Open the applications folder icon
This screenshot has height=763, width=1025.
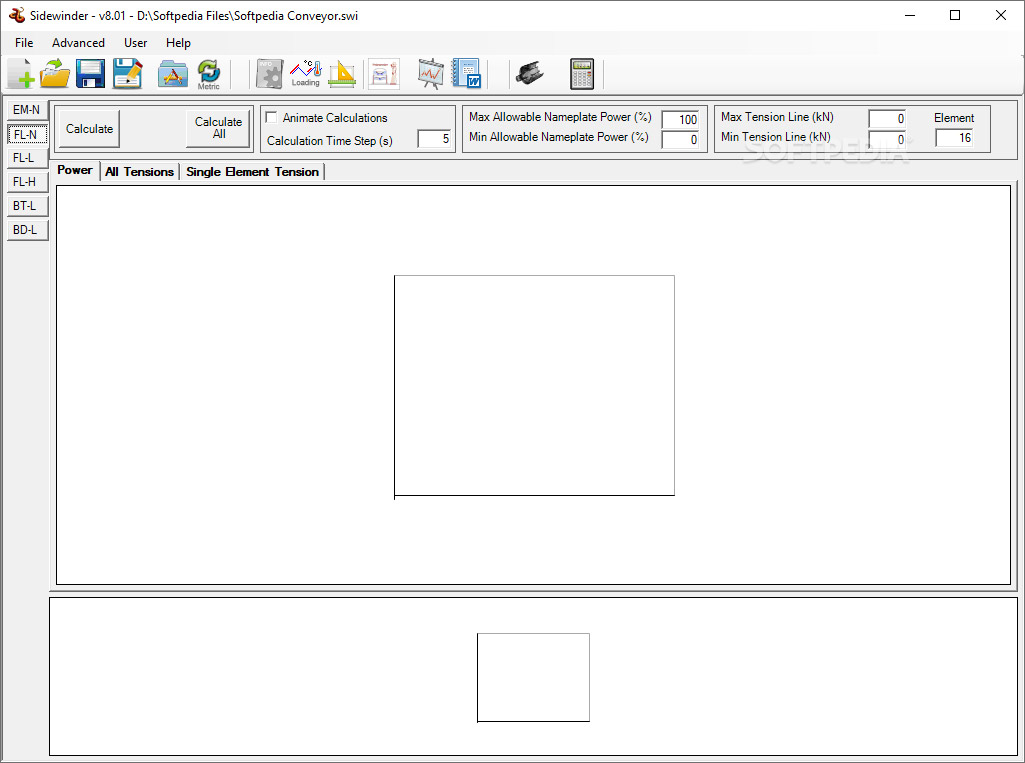(x=173, y=73)
